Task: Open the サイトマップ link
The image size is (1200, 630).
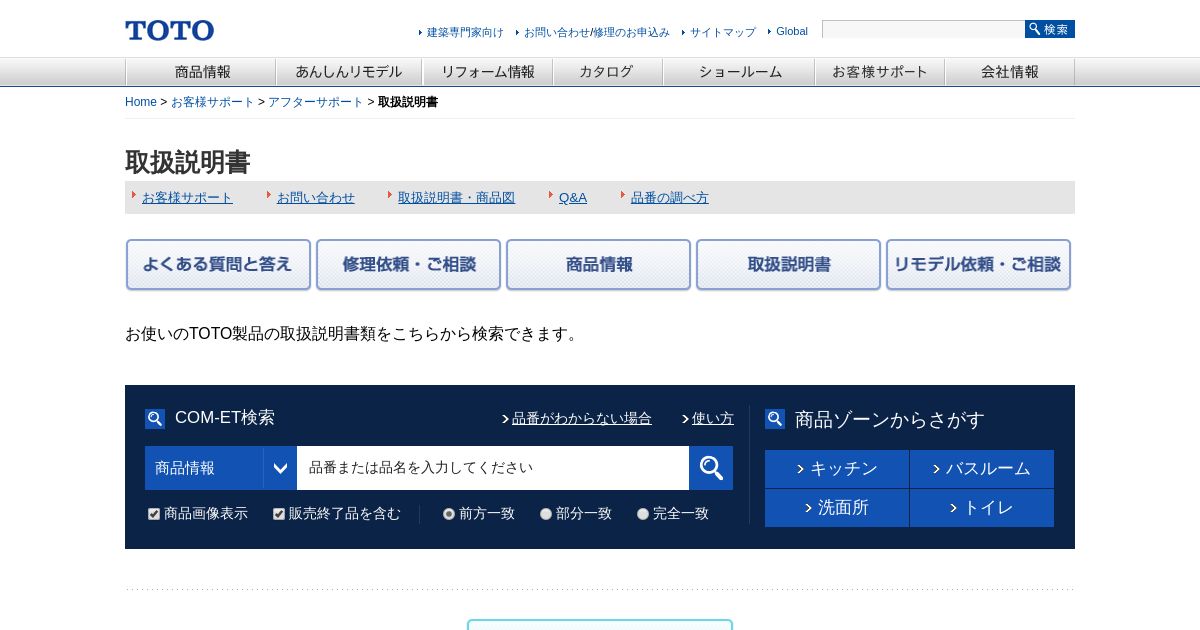Action: point(723,32)
